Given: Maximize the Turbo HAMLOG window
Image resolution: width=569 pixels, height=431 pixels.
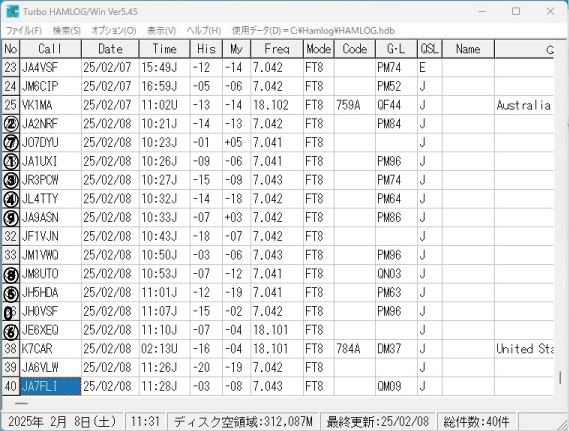Looking at the screenshot, I should point(516,12).
